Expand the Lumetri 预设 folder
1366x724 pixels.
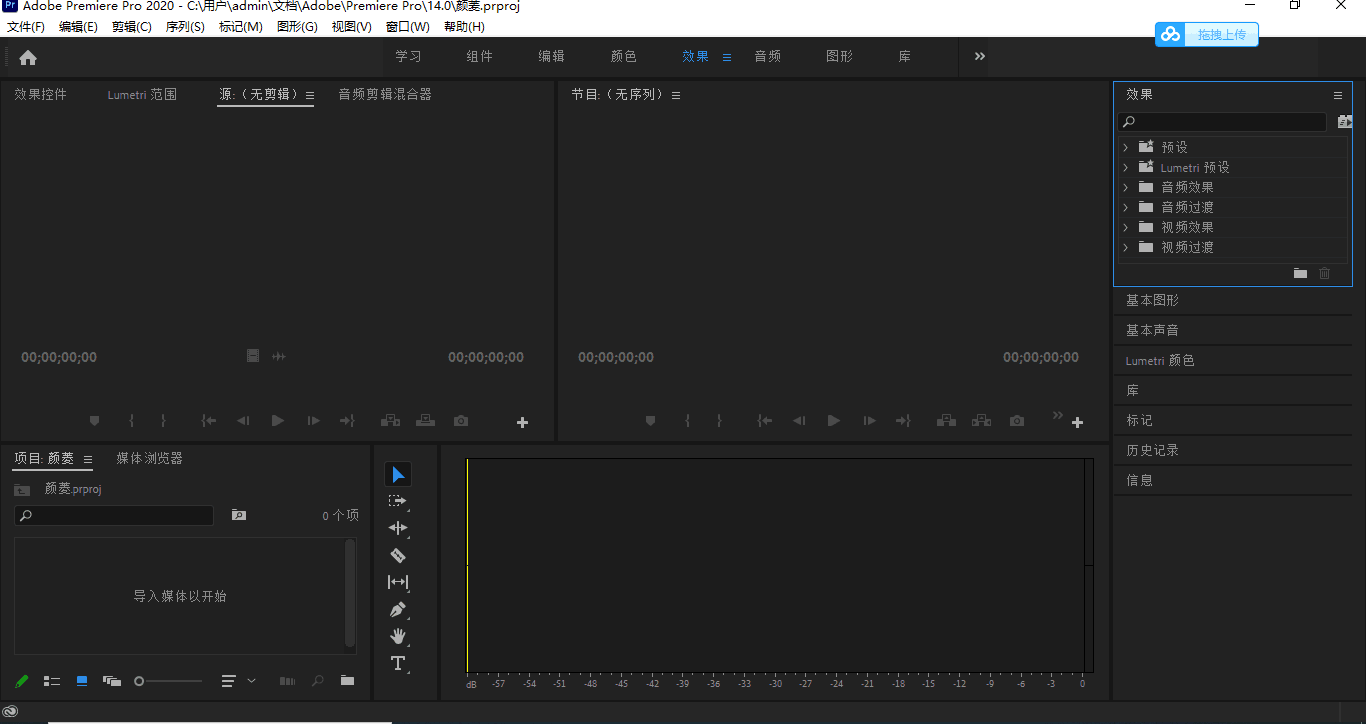[1125, 167]
